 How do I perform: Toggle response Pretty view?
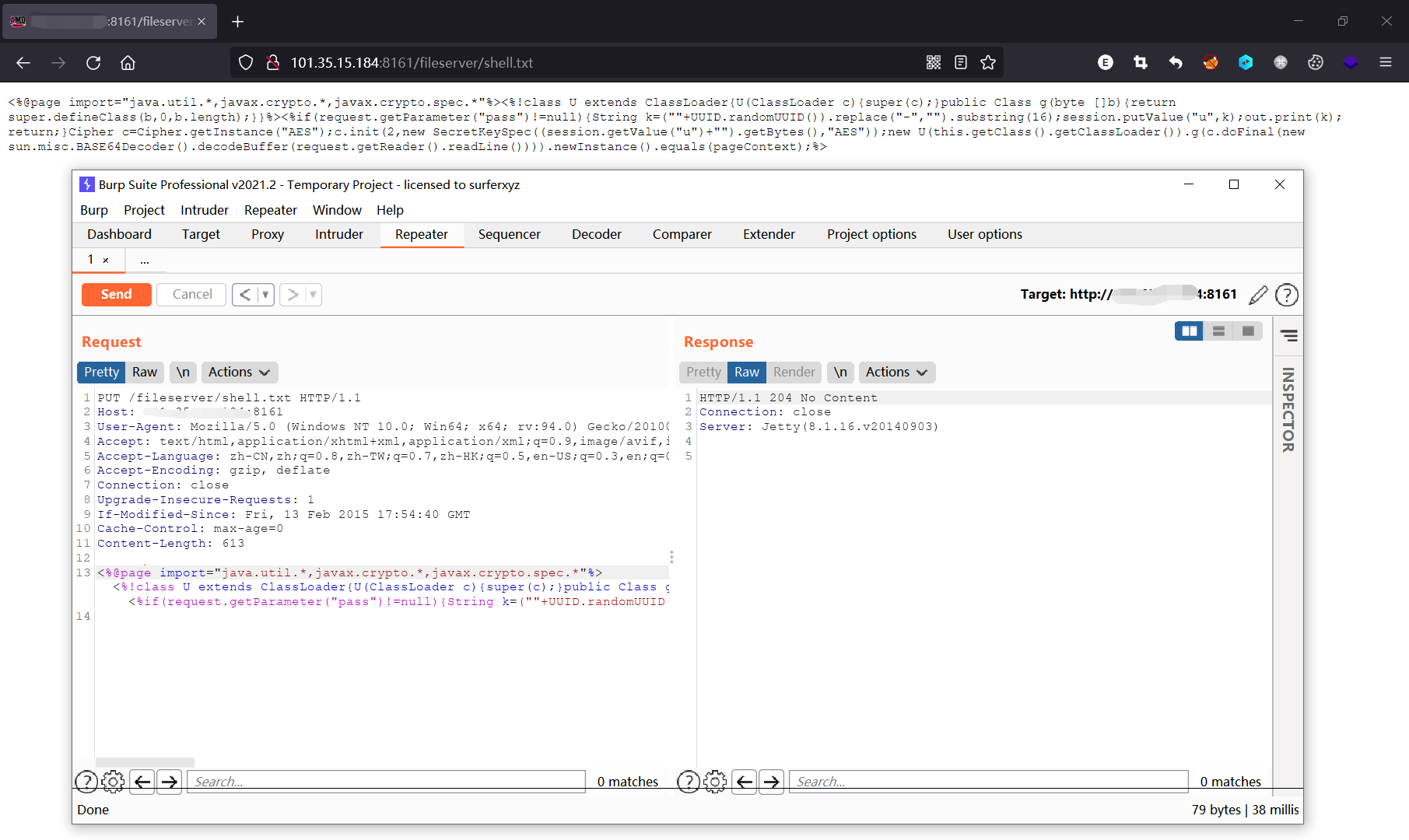point(703,373)
